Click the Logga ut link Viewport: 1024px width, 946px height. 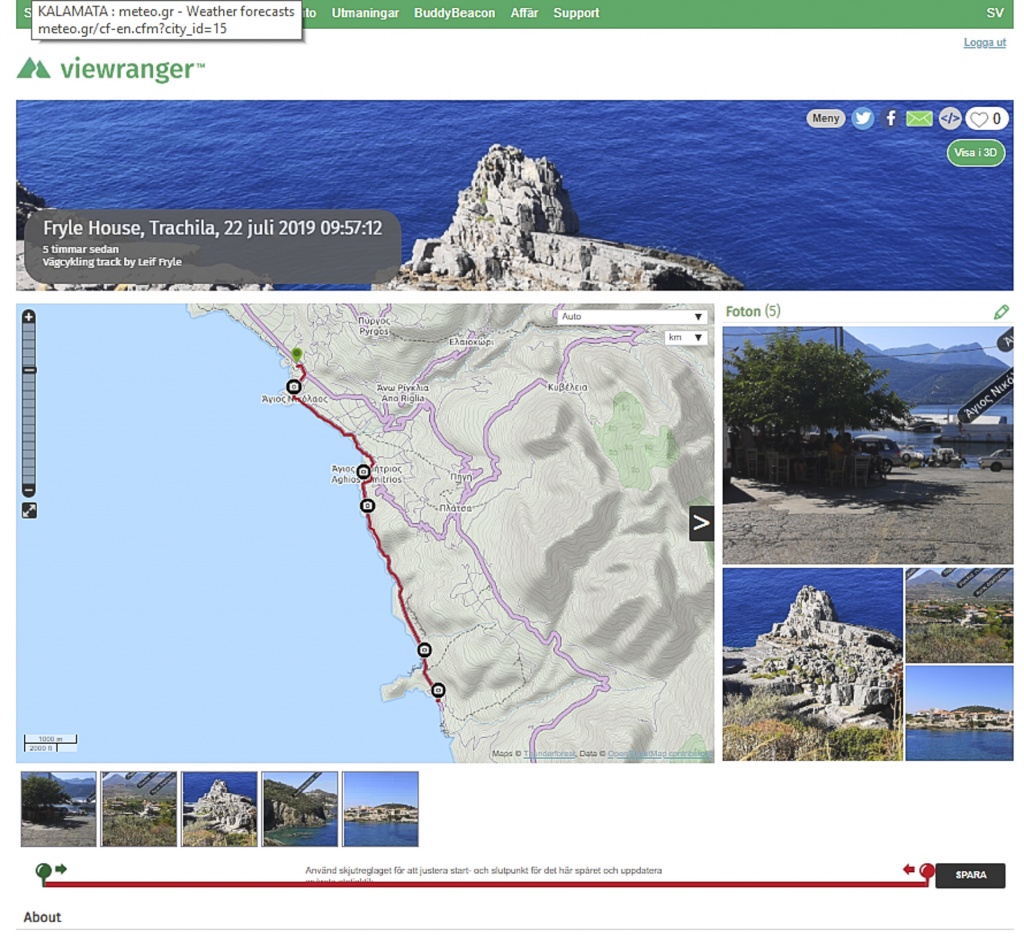[985, 43]
